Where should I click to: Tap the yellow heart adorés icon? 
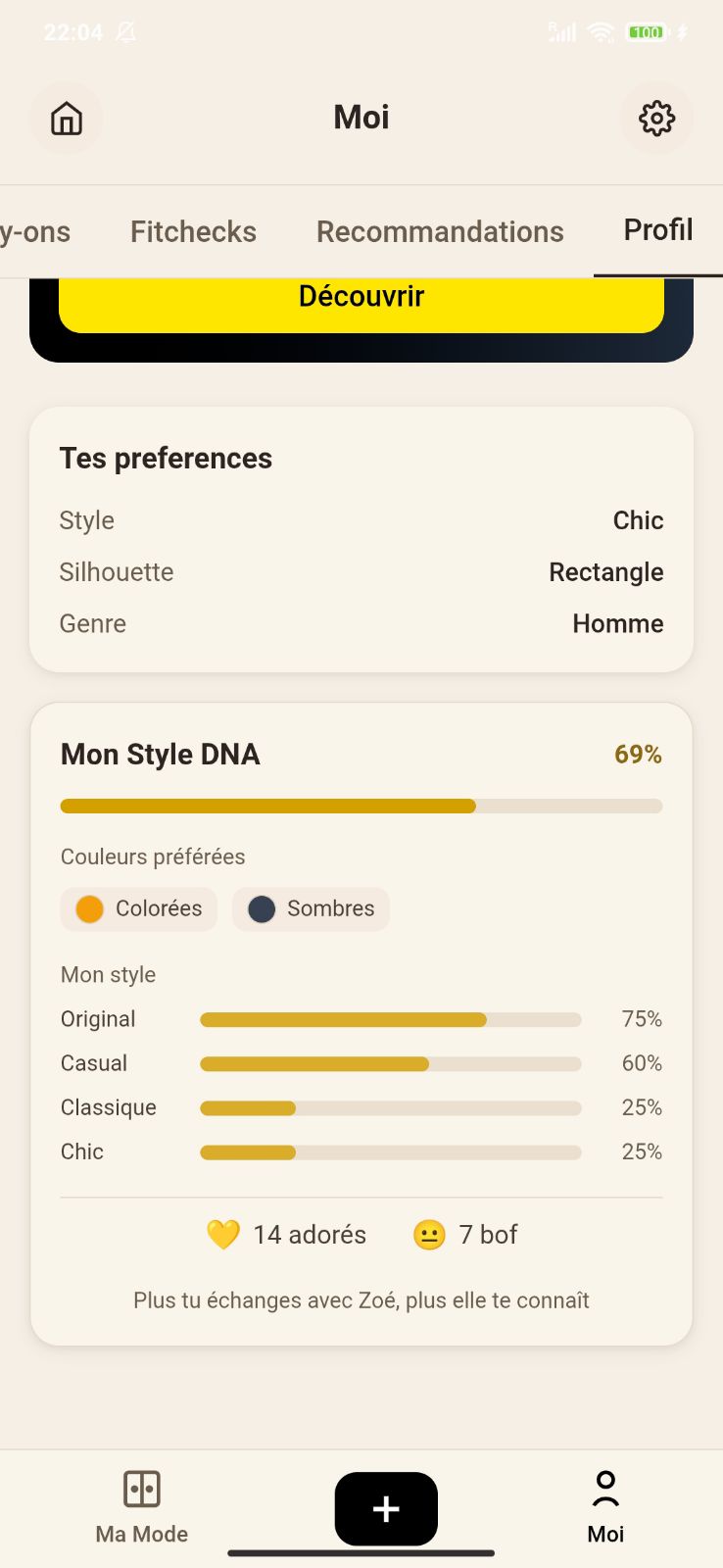pyautogui.click(x=223, y=1234)
